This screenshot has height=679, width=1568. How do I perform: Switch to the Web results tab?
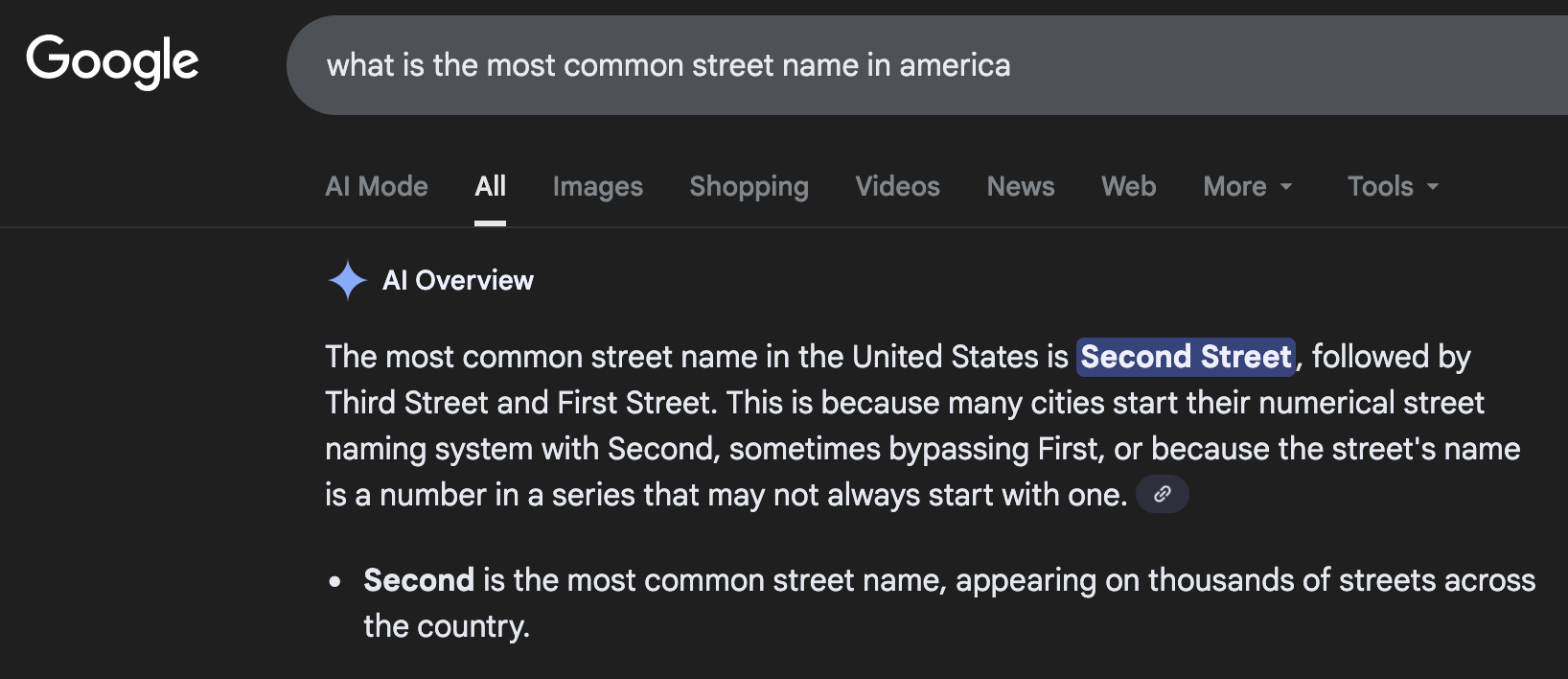click(1128, 186)
